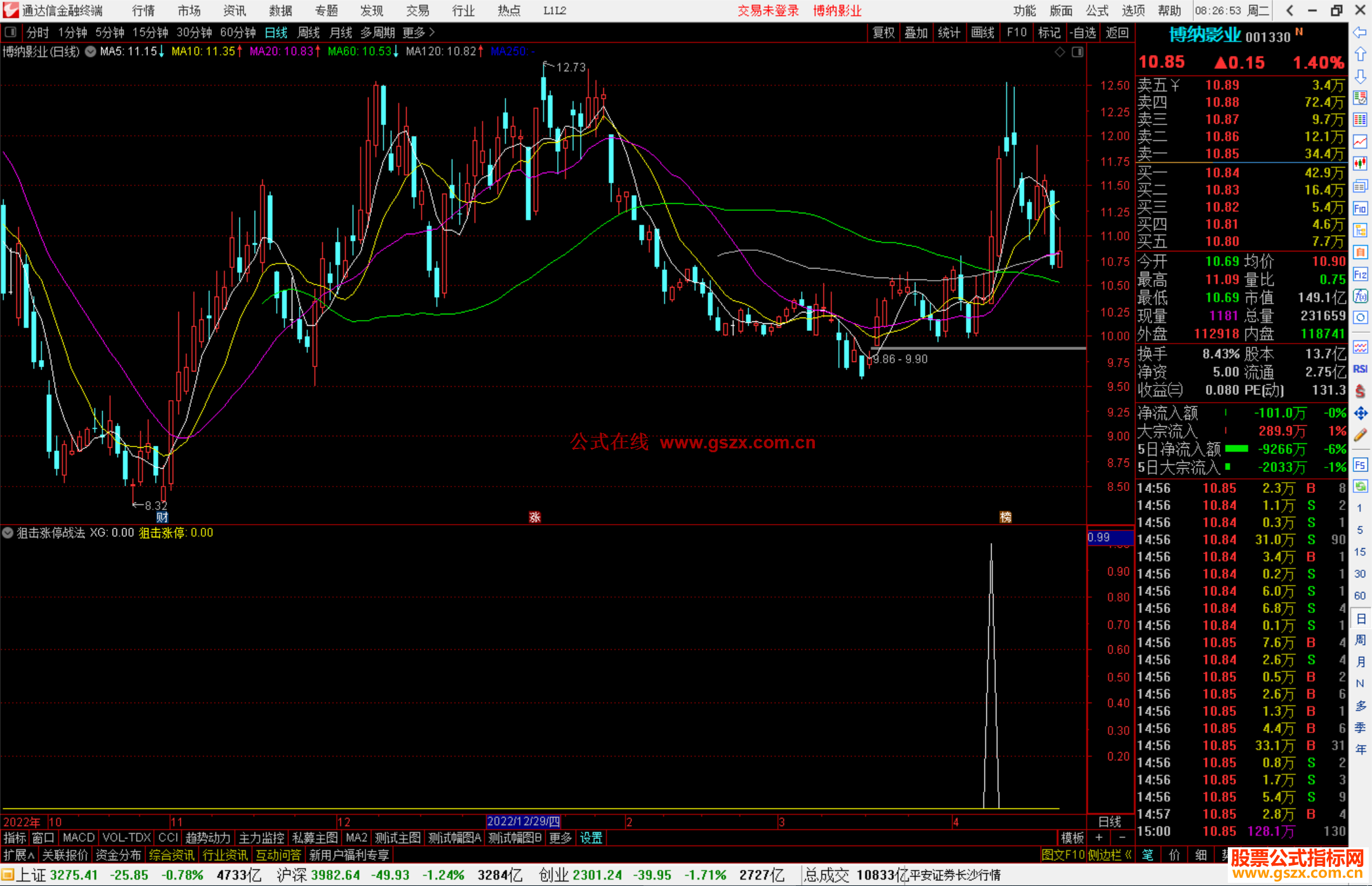Click the 财 finance marker on chart

(x=163, y=517)
